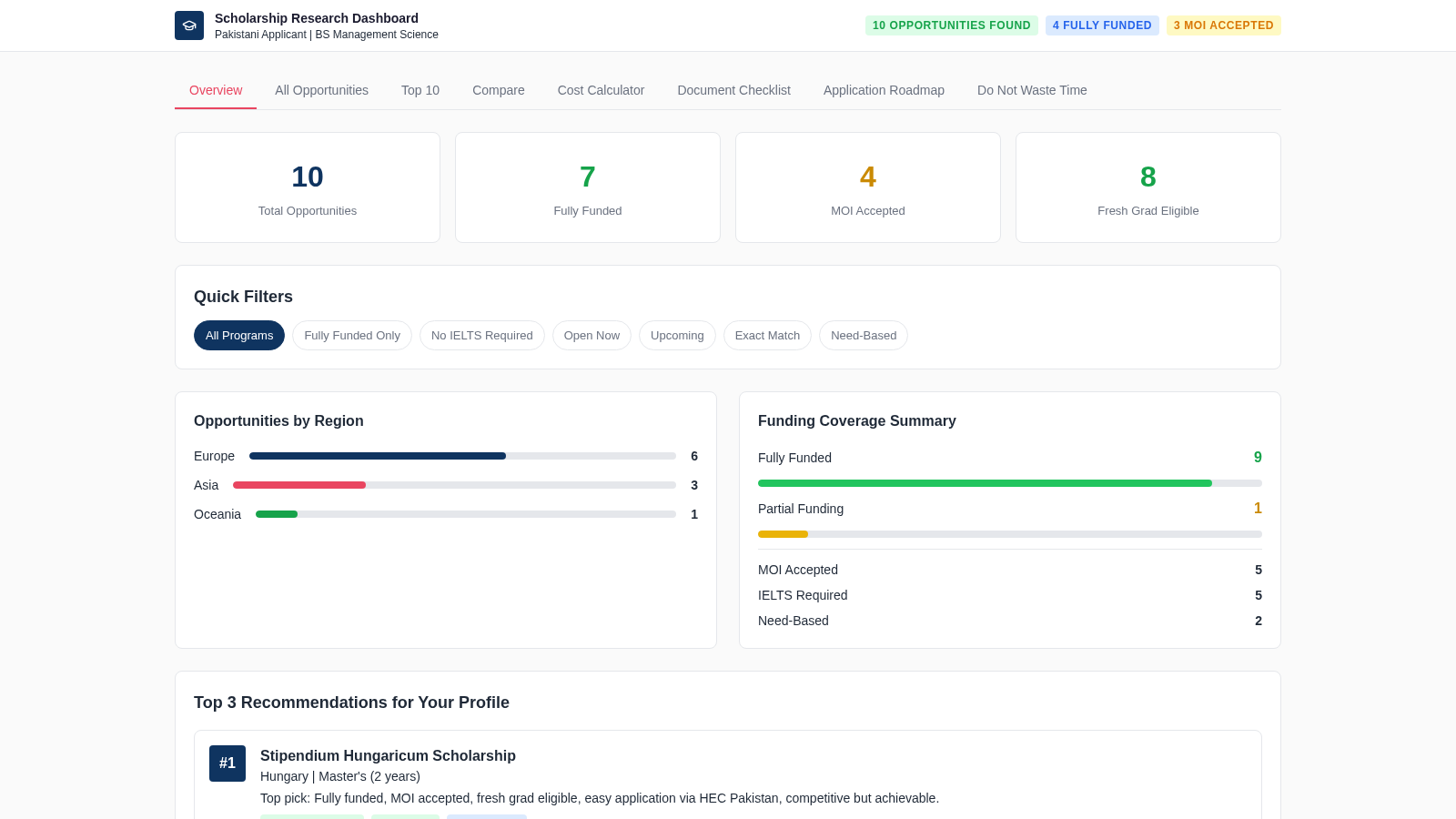Open the Overview tab

(216, 90)
